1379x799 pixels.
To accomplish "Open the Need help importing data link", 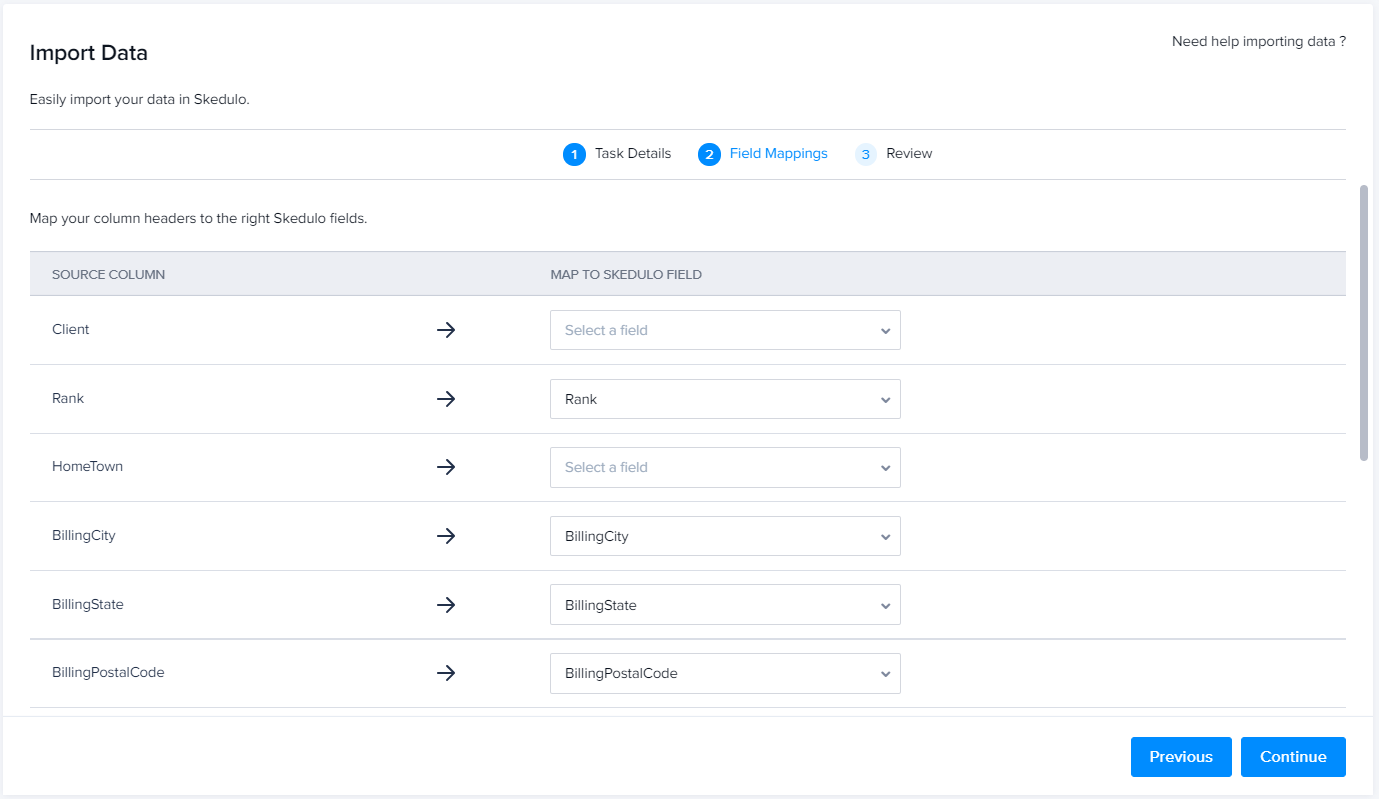I will [x=1258, y=41].
